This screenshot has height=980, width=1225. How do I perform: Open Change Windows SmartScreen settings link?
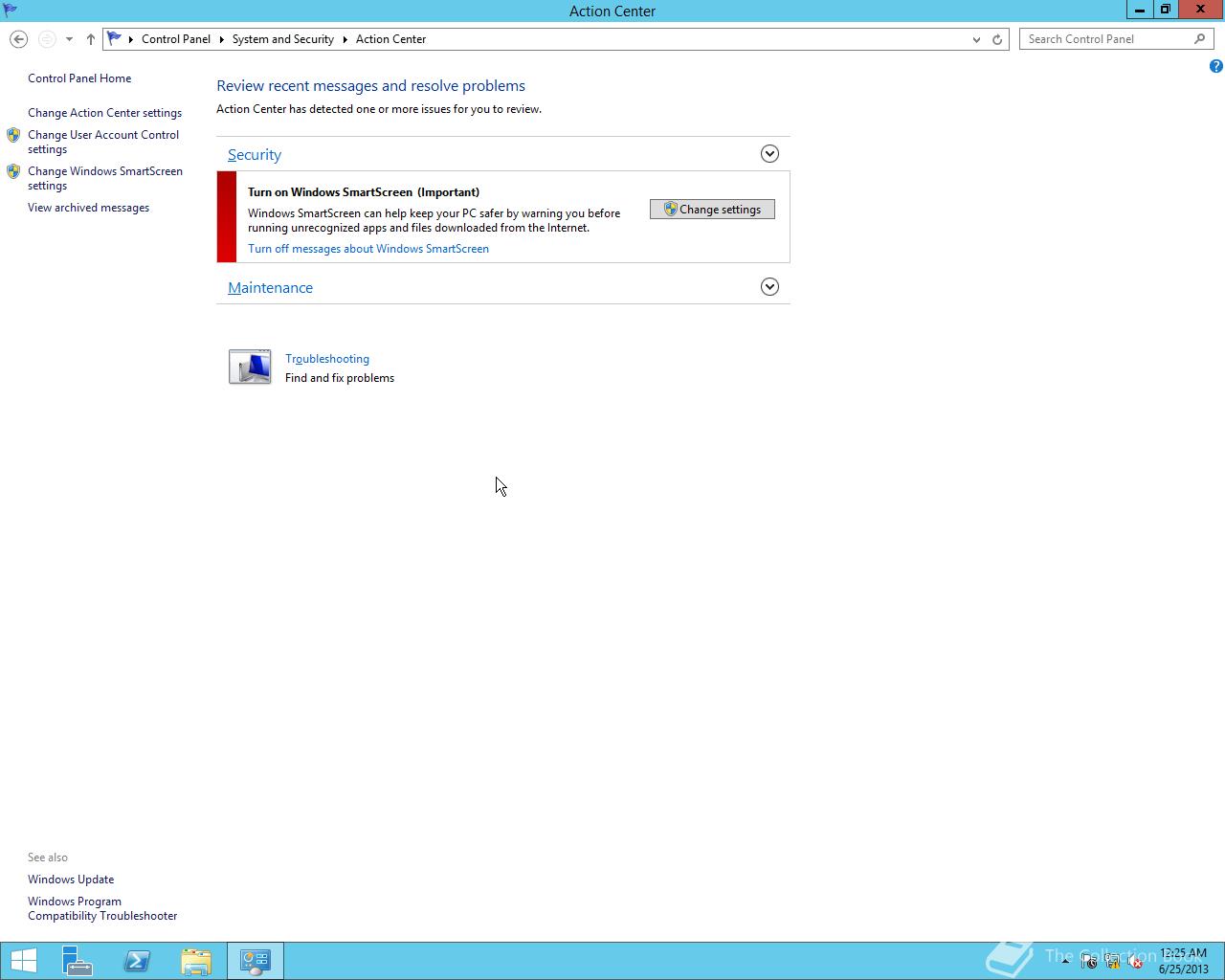[105, 178]
